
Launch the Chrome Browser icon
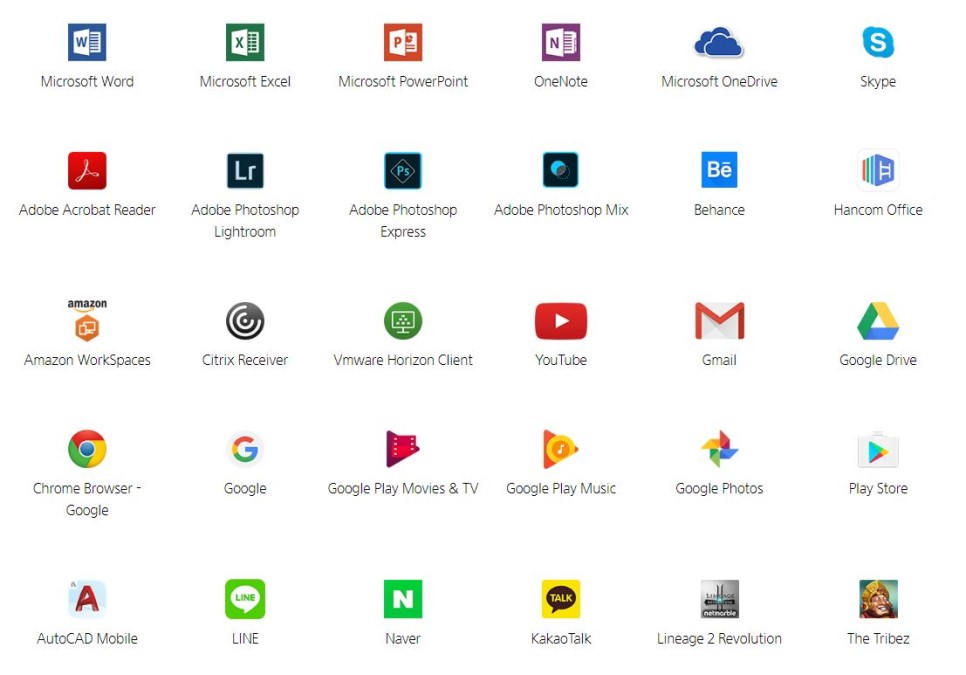pyautogui.click(x=87, y=449)
